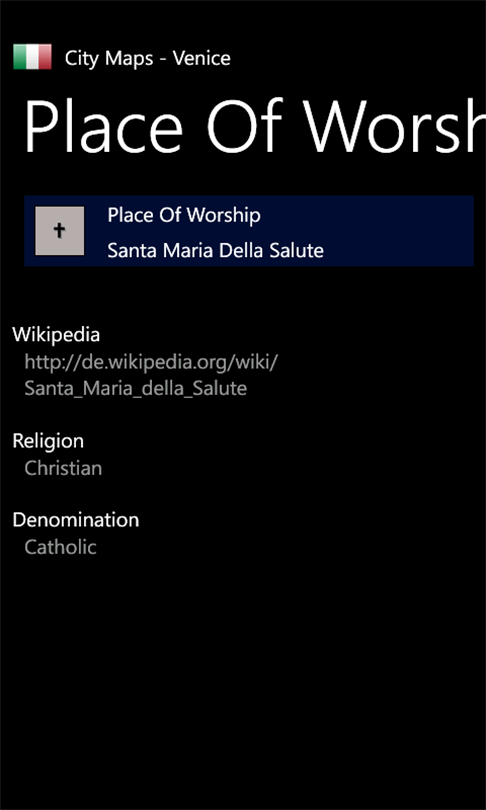Tap the Denomination field heading

pyautogui.click(x=75, y=520)
